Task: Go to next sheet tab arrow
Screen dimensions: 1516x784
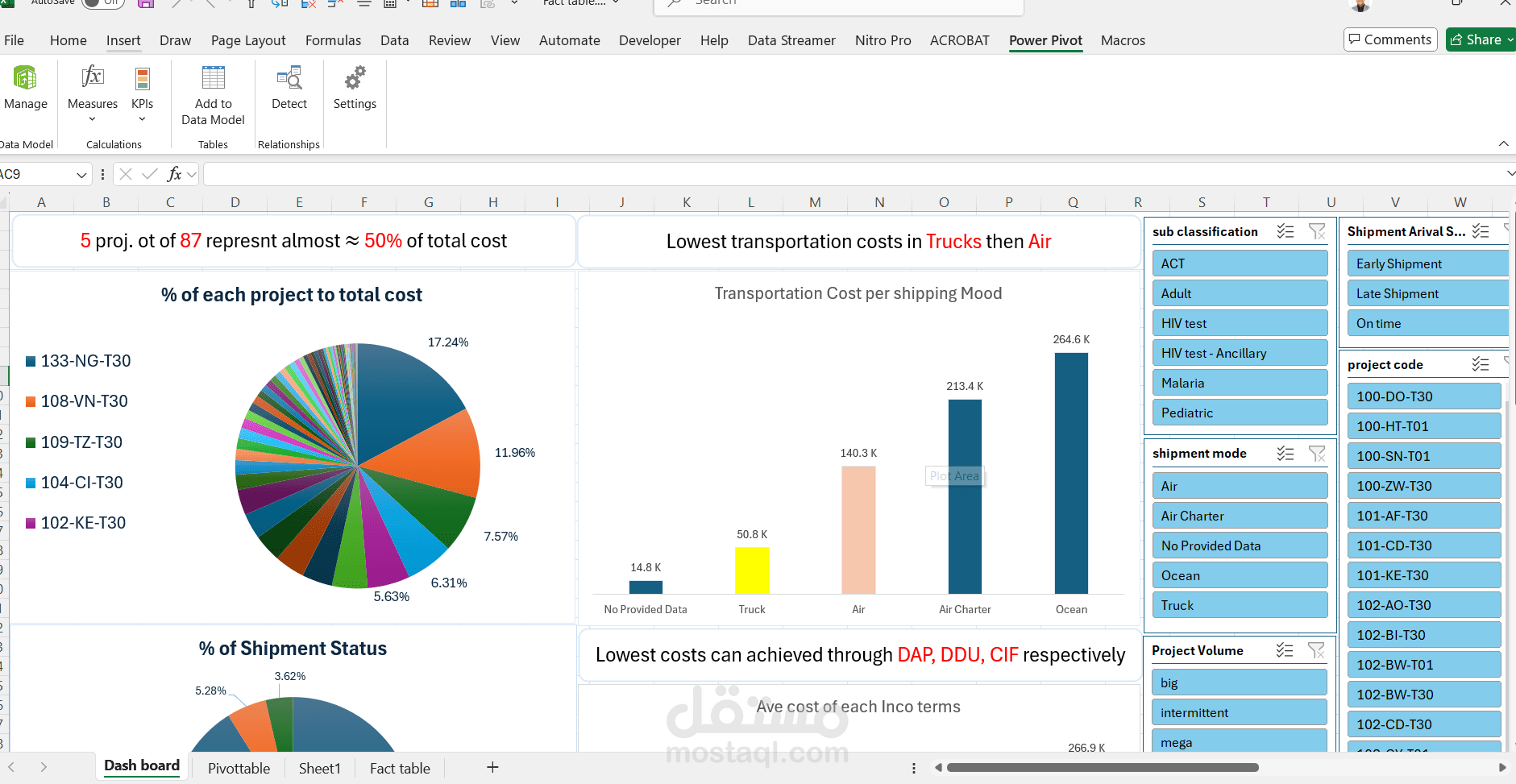Action: point(44,768)
